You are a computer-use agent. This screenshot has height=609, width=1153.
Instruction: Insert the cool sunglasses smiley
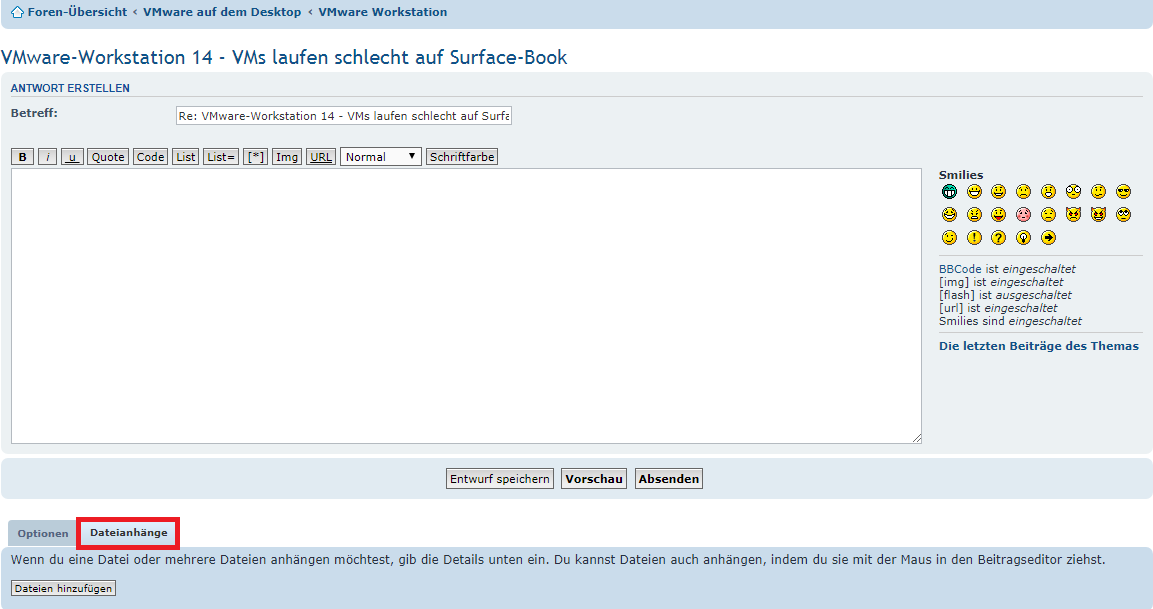pos(1123,191)
